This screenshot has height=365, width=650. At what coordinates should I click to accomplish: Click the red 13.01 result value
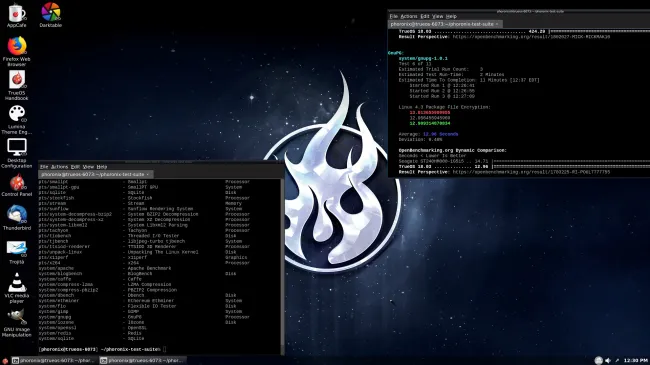(x=430, y=112)
